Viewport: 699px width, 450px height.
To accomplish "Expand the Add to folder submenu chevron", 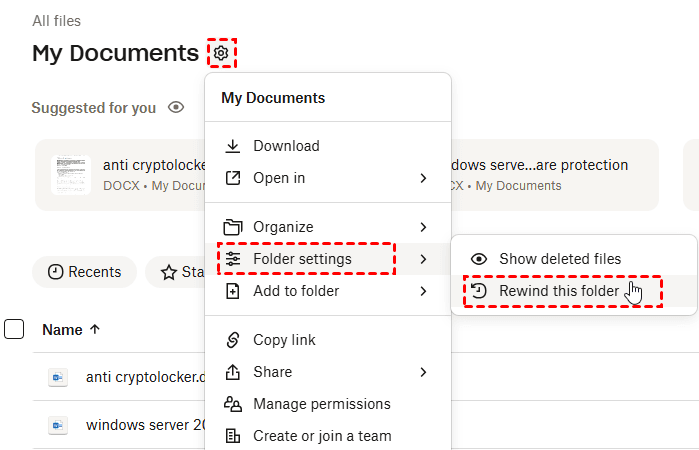I will 423,291.
